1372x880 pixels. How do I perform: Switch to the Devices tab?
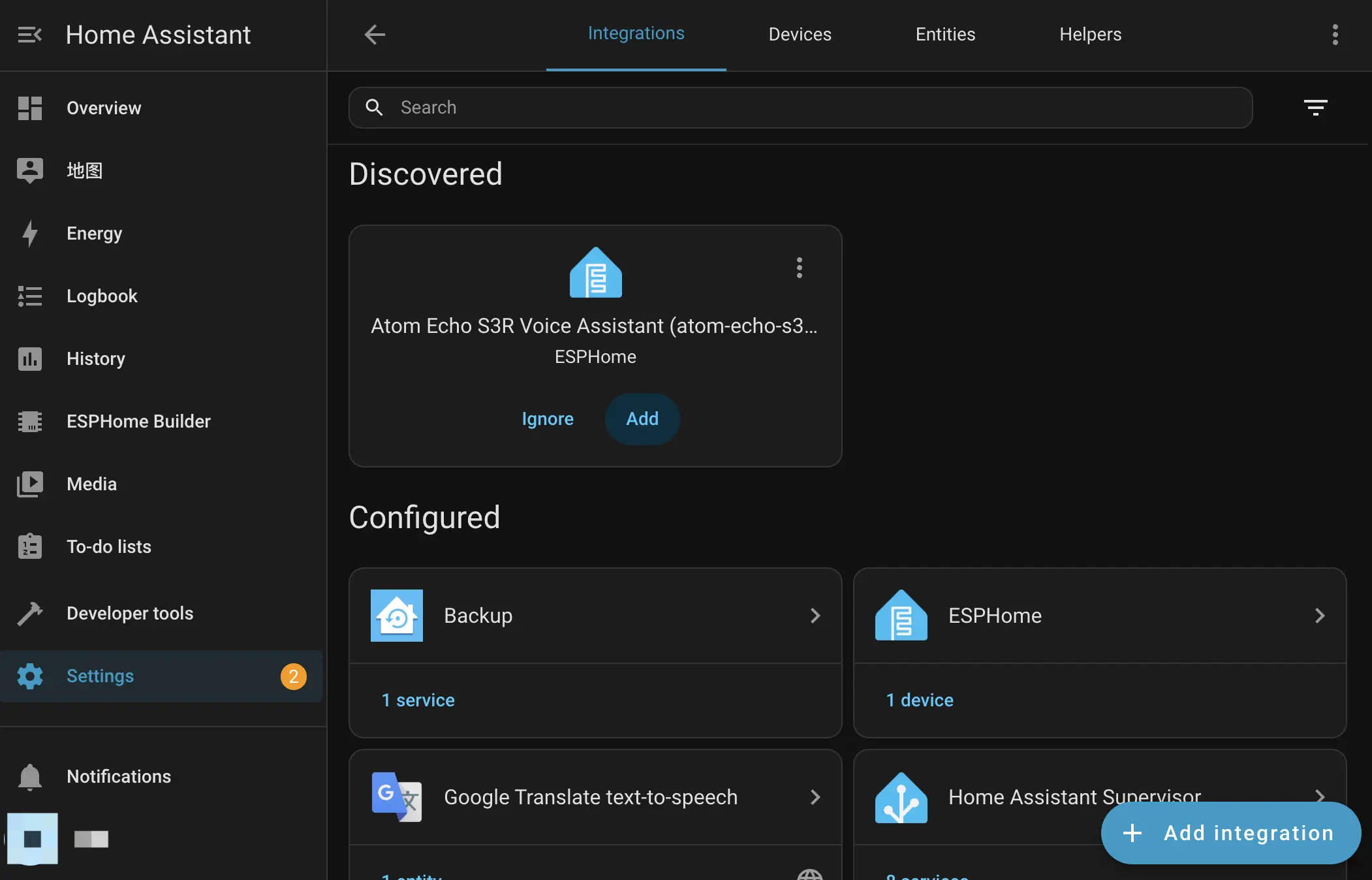coord(800,35)
